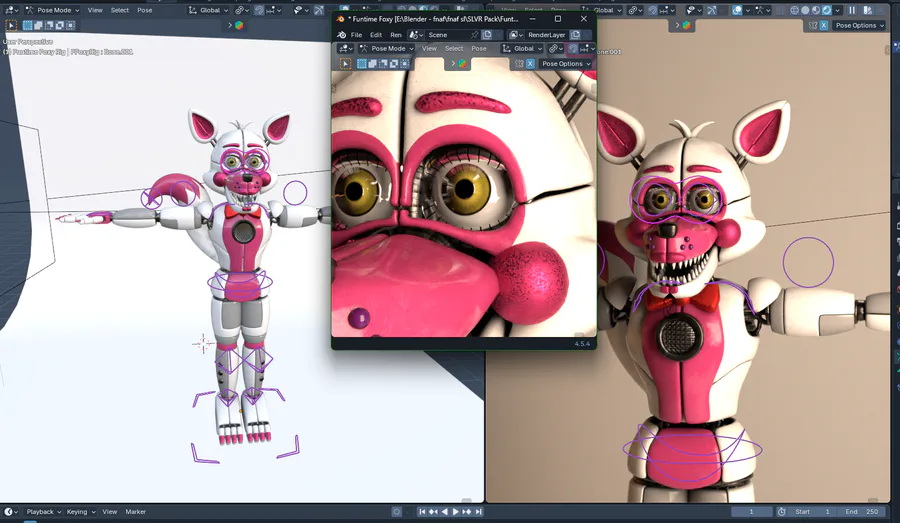Select tweak tool icon in floating window
Image resolution: width=900 pixels, height=523 pixels.
(345, 64)
